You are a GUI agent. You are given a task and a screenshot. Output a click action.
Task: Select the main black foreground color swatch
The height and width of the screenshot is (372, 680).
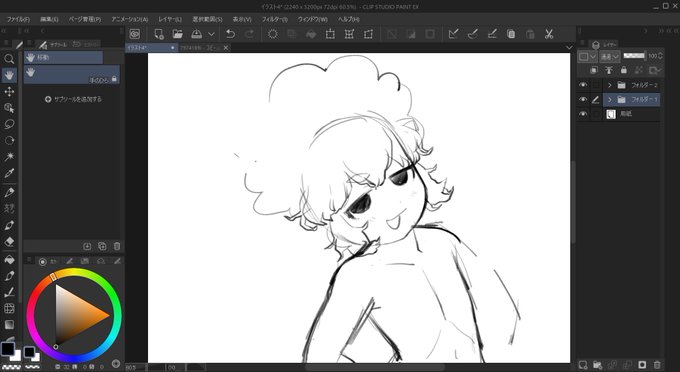7,348
